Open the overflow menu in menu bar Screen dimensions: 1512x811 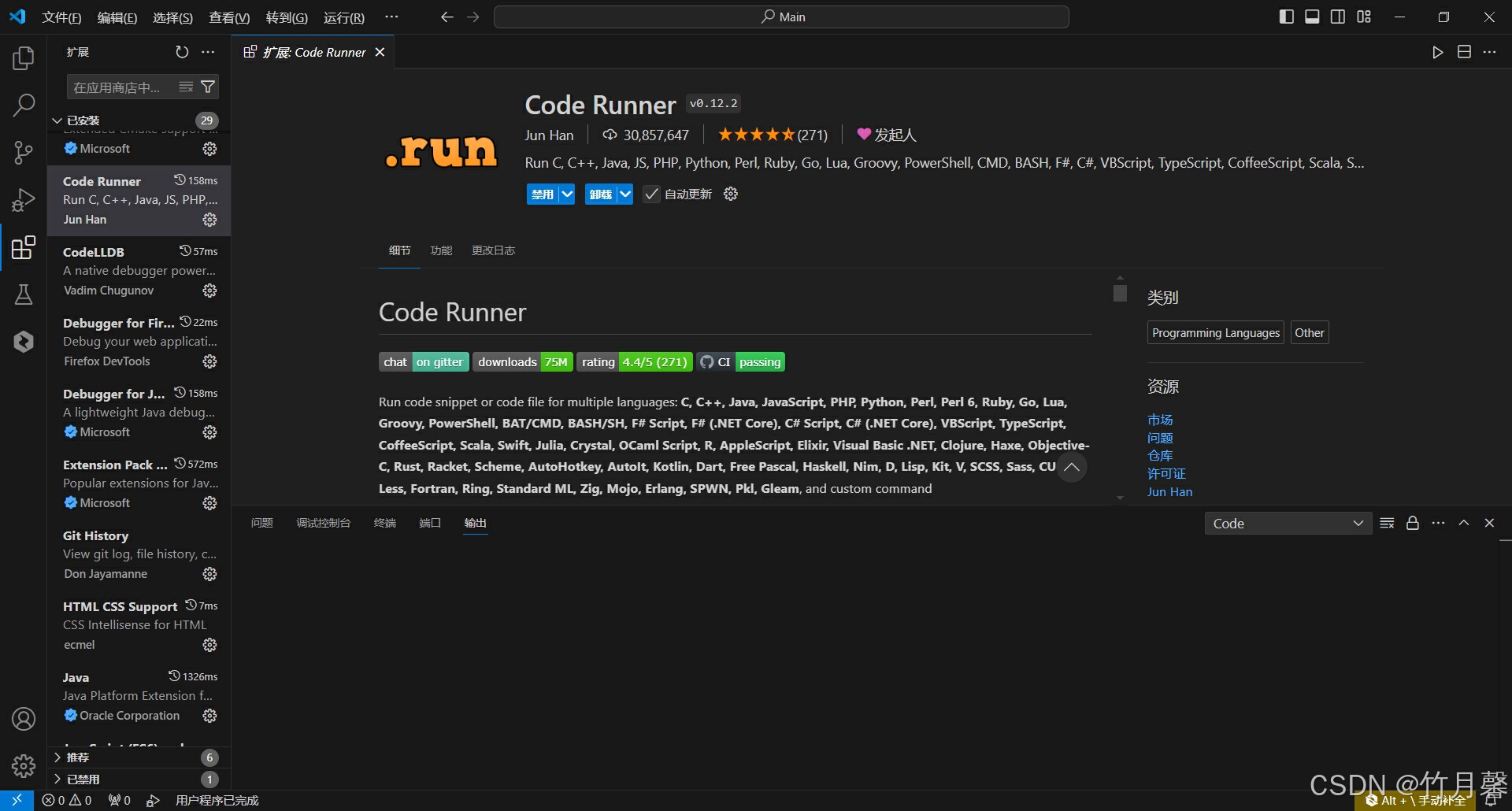391,17
